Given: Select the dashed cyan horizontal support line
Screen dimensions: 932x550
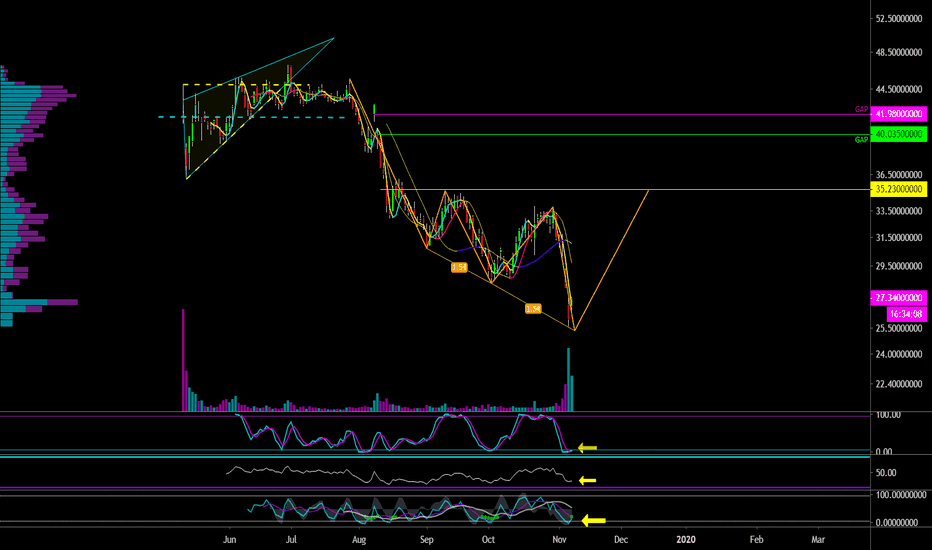Looking at the screenshot, I should [253, 117].
